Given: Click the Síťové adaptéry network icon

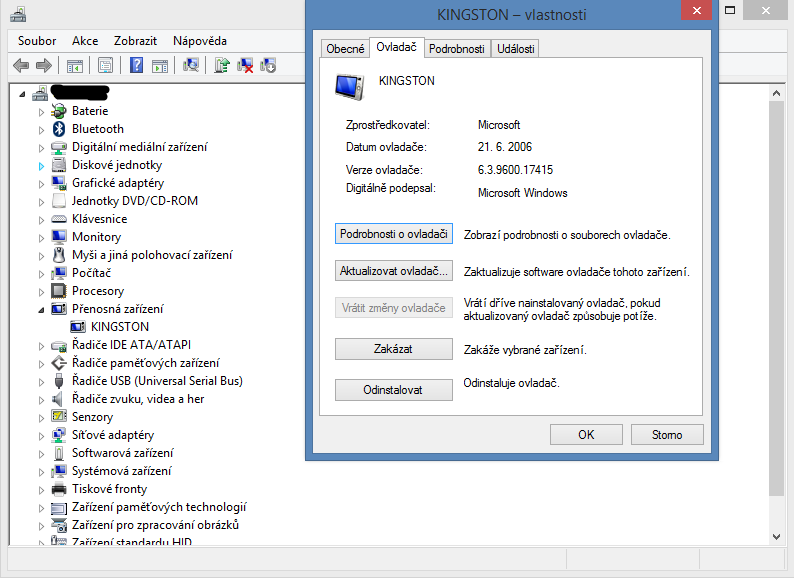Looking at the screenshot, I should click(59, 435).
